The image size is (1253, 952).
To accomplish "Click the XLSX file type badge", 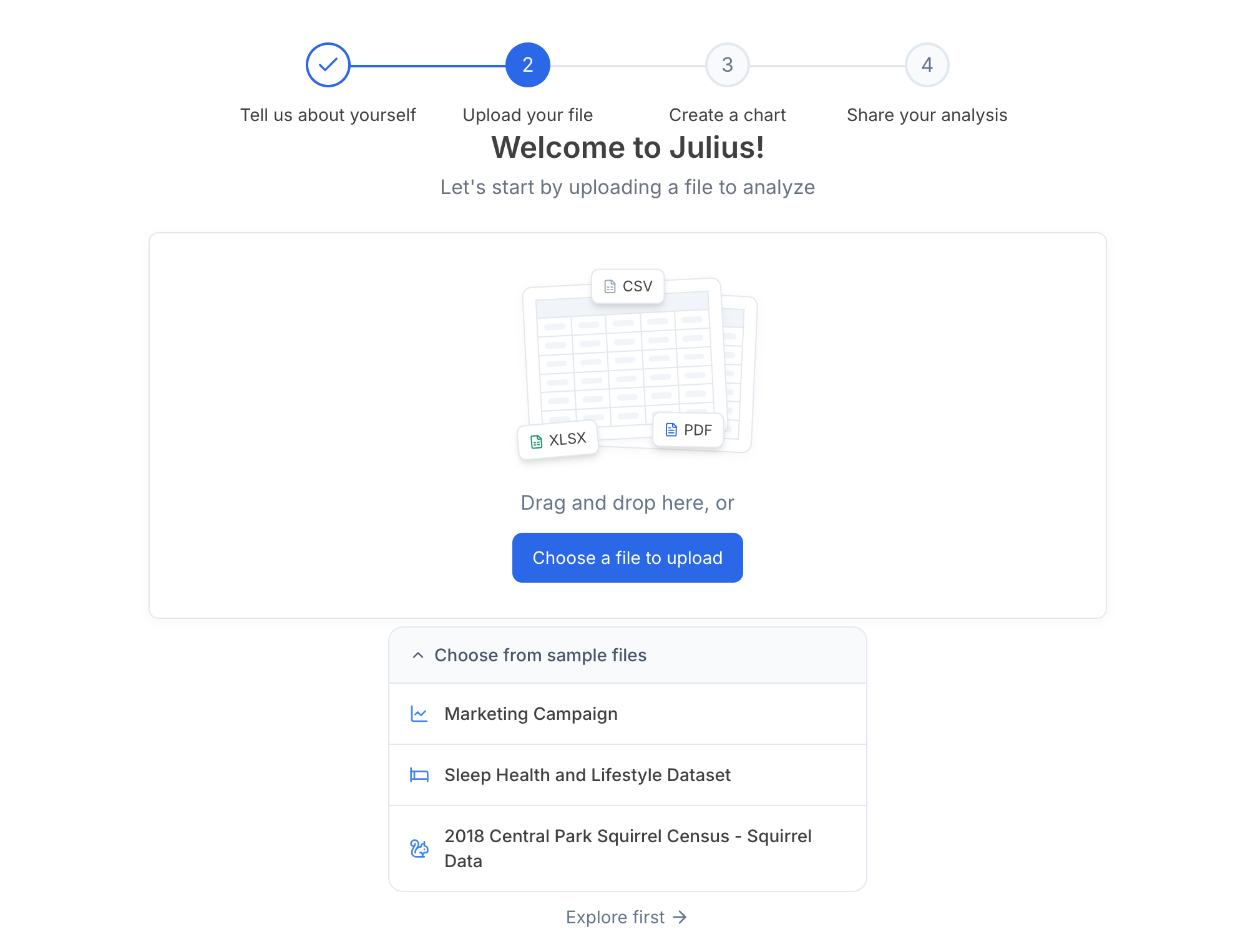I will (x=558, y=440).
